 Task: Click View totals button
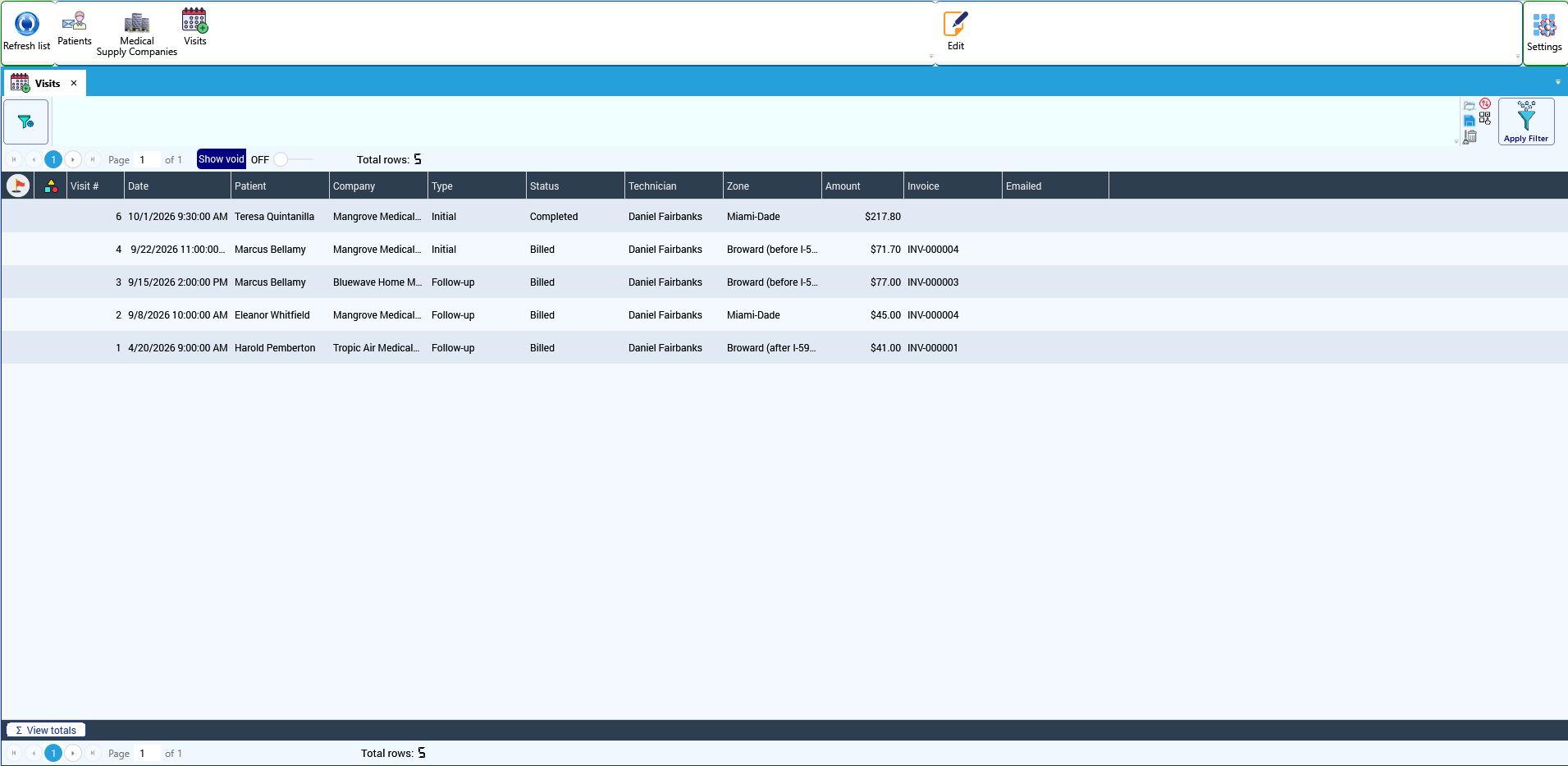46,730
